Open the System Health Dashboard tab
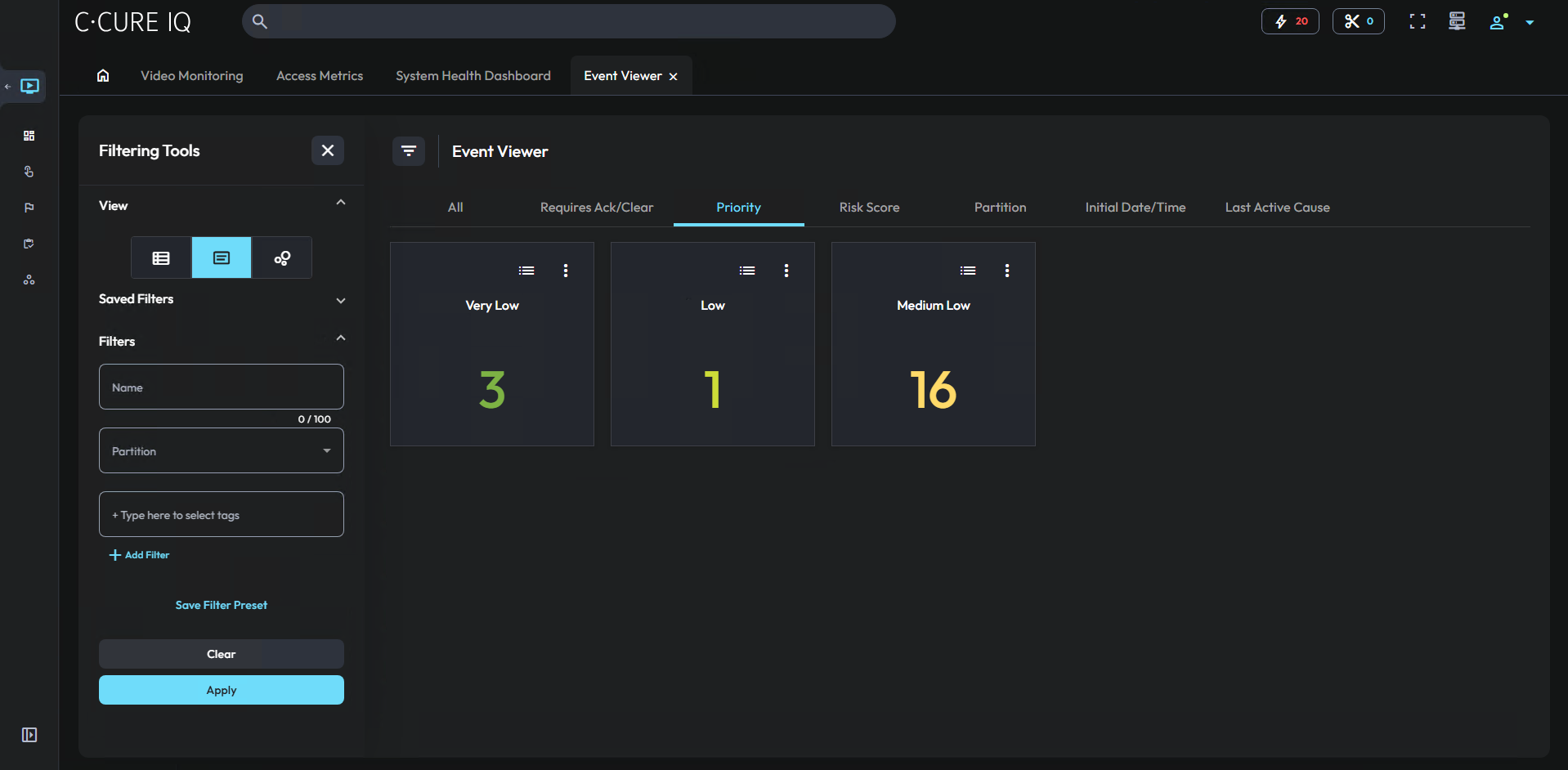Screen dimensions: 1568x770 point(473,76)
